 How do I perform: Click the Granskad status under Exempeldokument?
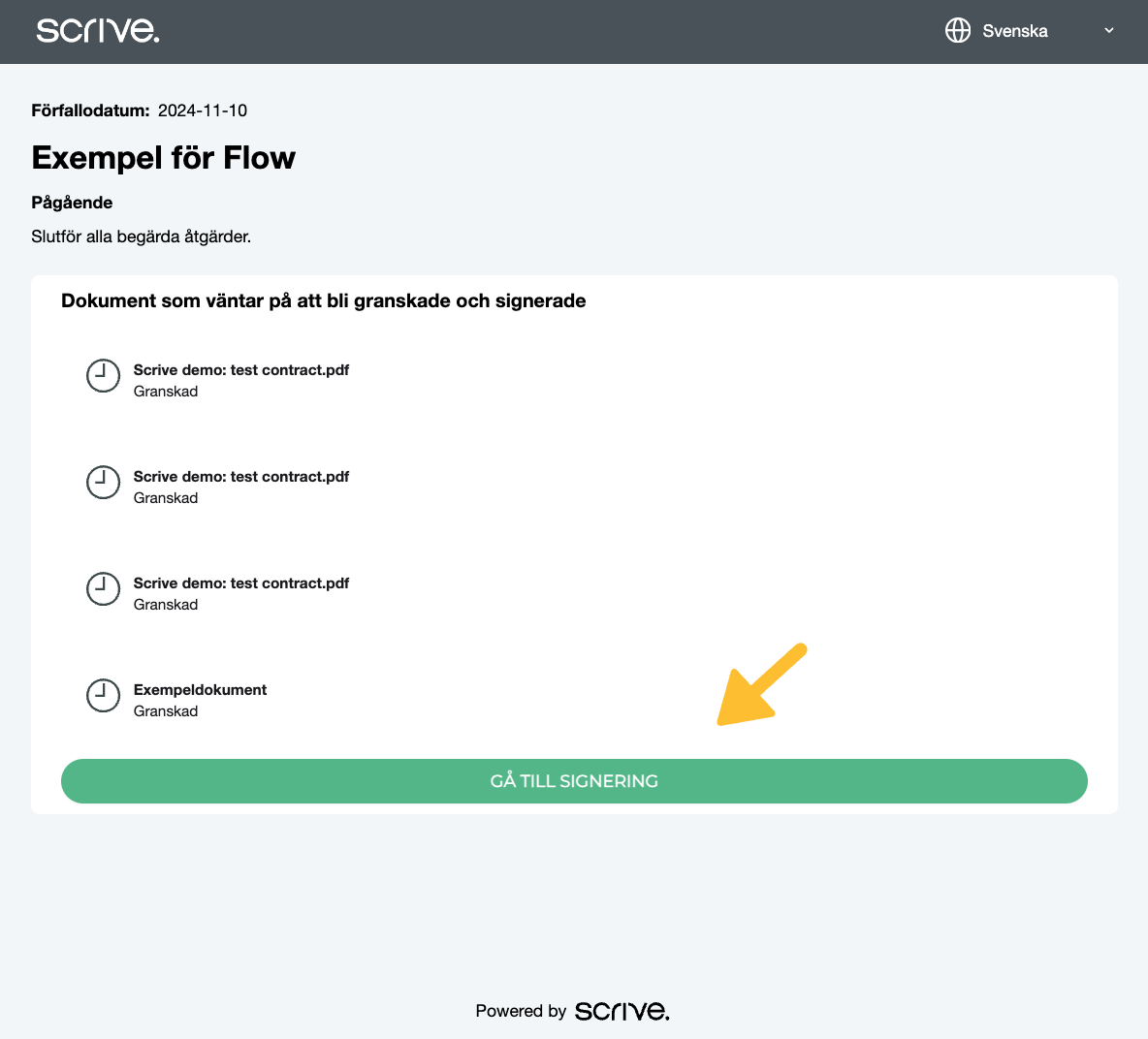point(166,711)
